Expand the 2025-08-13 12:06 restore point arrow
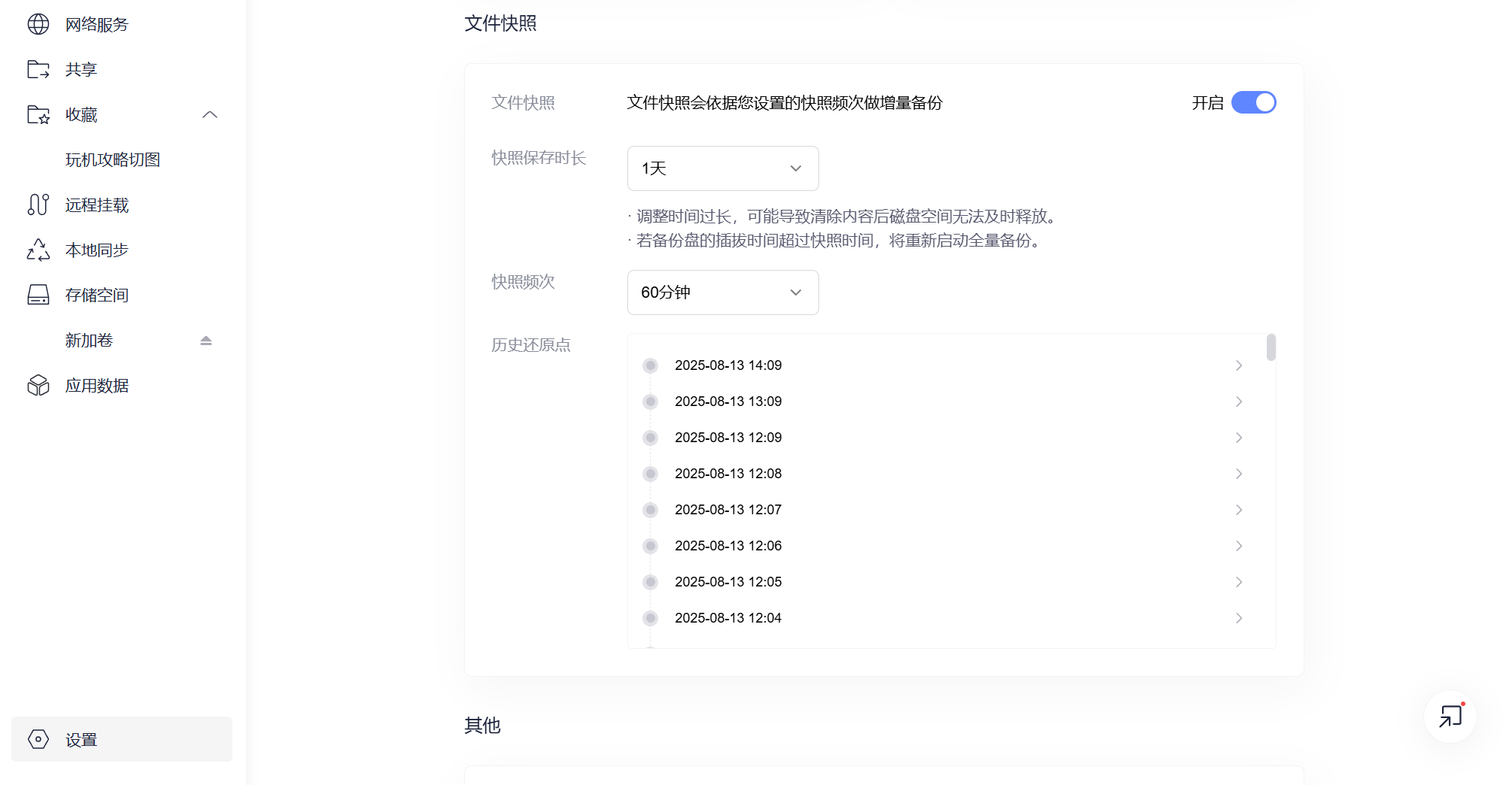The height and width of the screenshot is (785, 1512). pos(1239,546)
